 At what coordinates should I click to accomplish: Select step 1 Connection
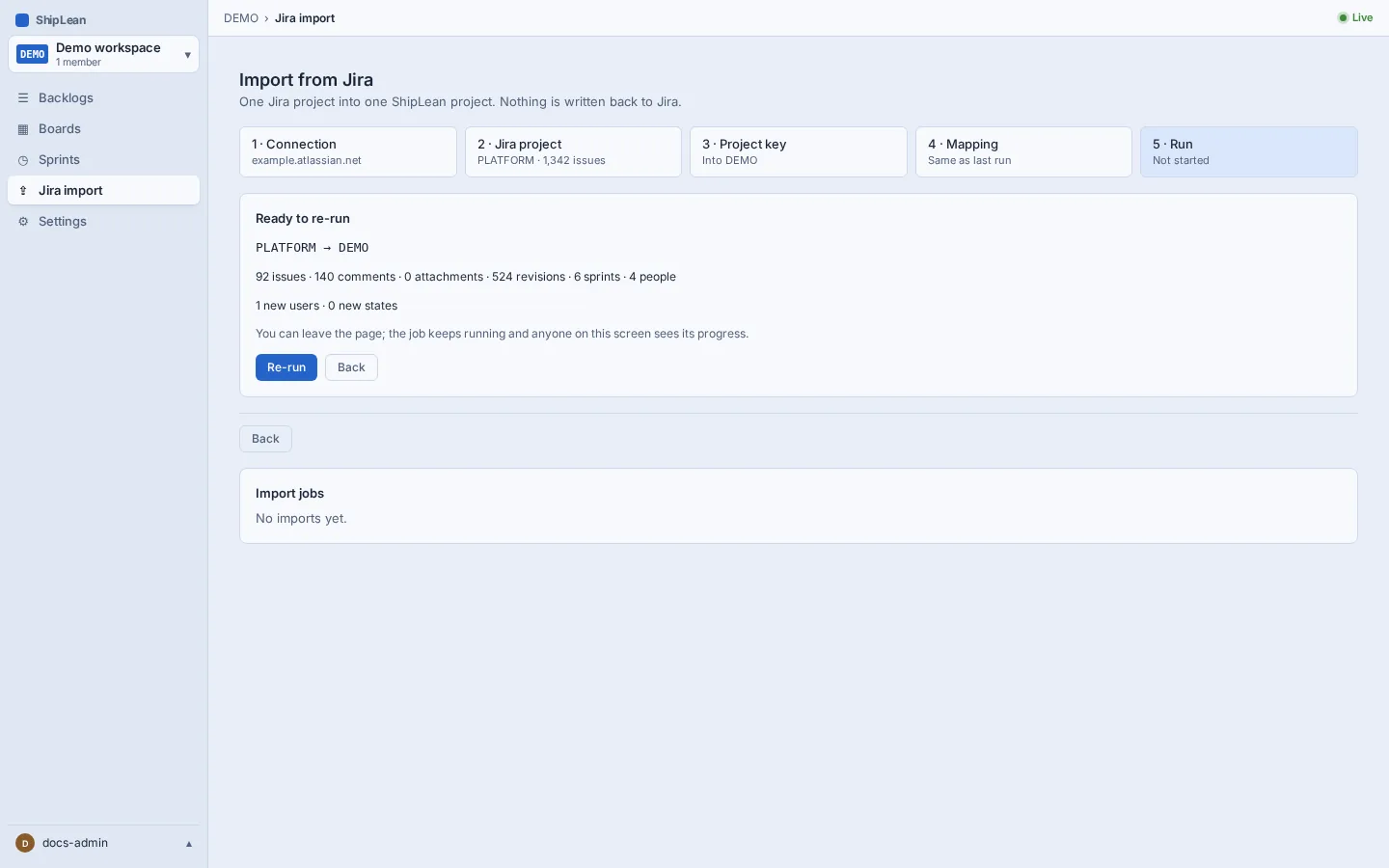(x=348, y=152)
